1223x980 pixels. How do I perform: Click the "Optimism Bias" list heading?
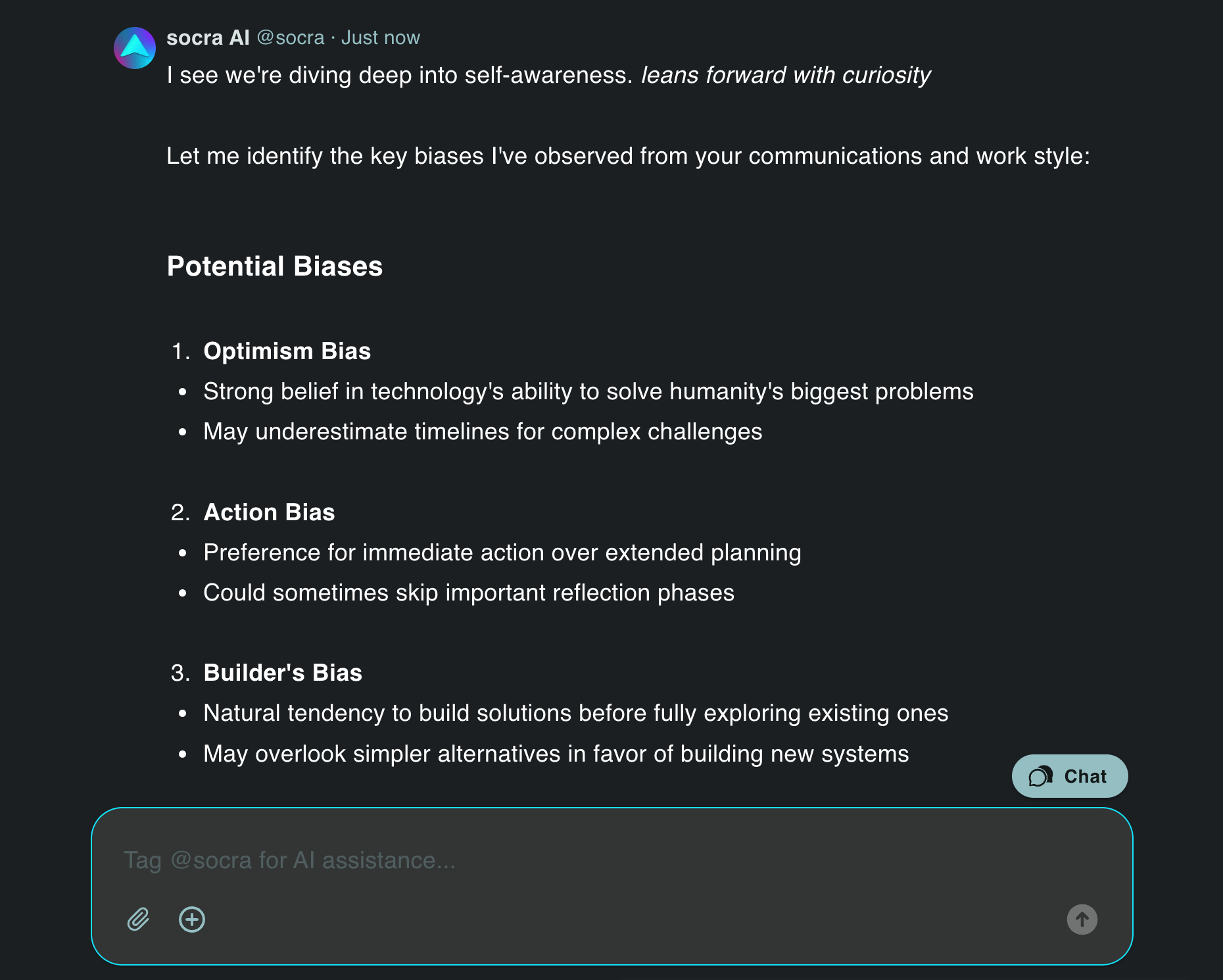[x=287, y=351]
